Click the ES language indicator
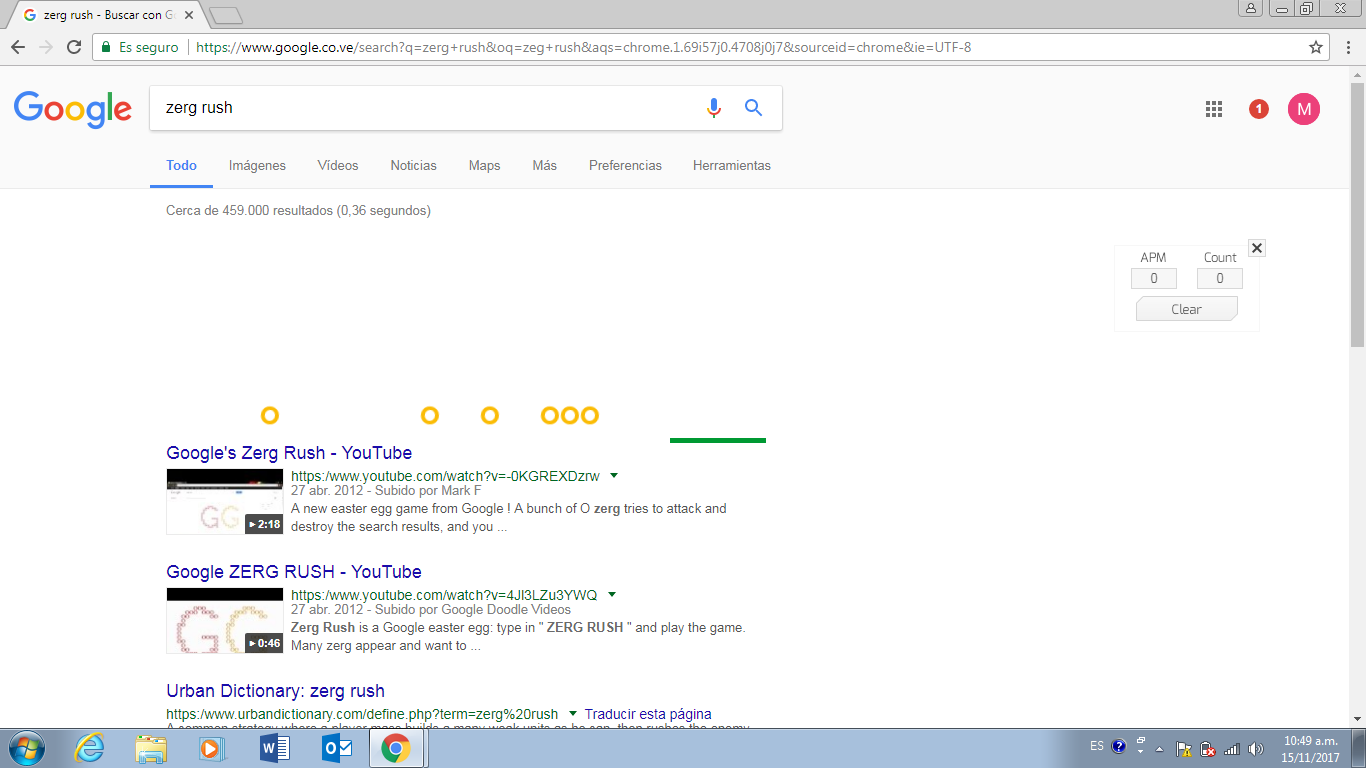Viewport: 1366px width, 768px height. [x=1097, y=746]
